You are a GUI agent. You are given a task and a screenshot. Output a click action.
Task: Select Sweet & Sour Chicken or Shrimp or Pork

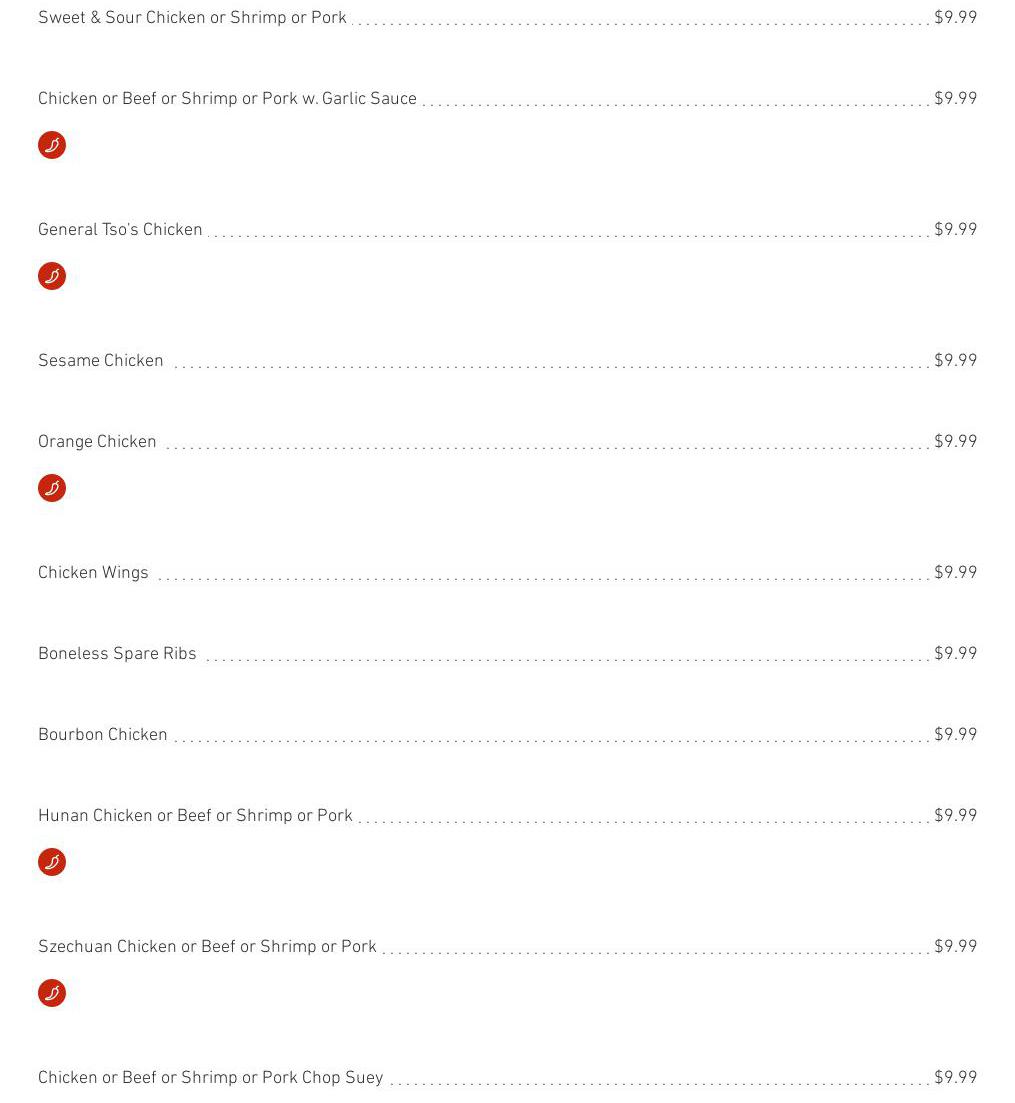pos(192,18)
